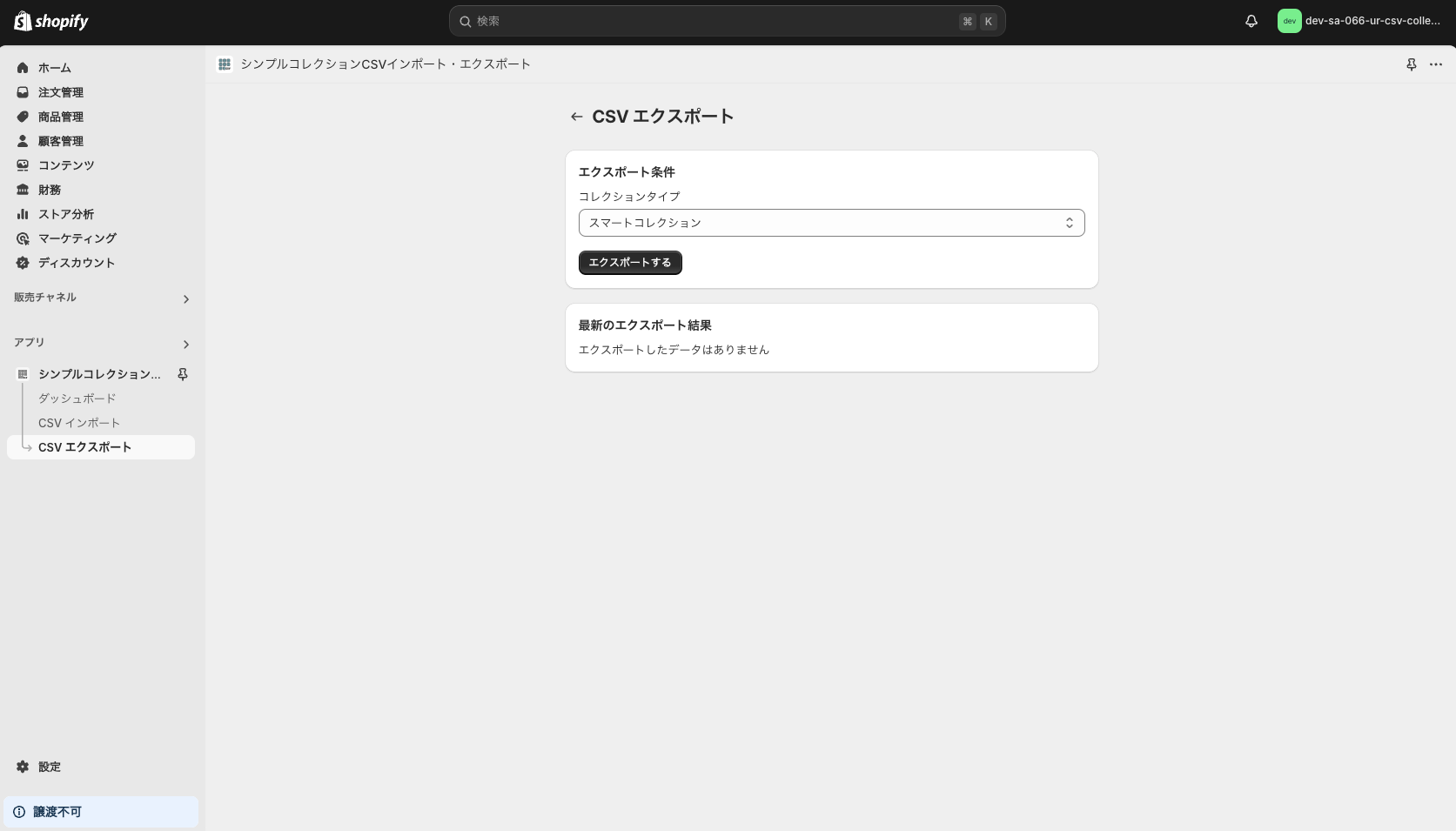The height and width of the screenshot is (831, 1456).
Task: Unpin the app using sidebar pin icon
Action: [x=183, y=374]
